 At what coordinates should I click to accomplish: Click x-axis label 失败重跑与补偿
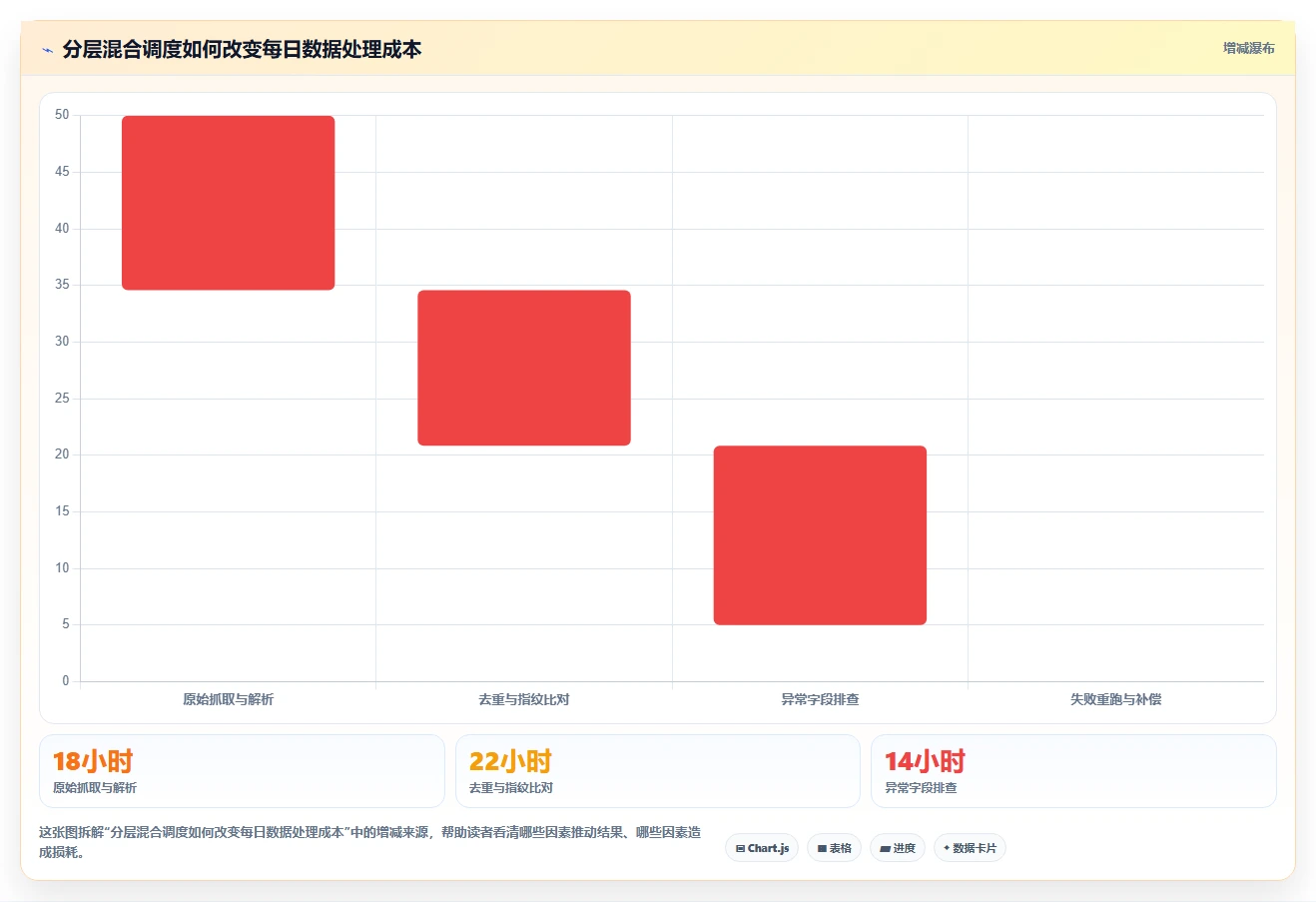pyautogui.click(x=1116, y=699)
